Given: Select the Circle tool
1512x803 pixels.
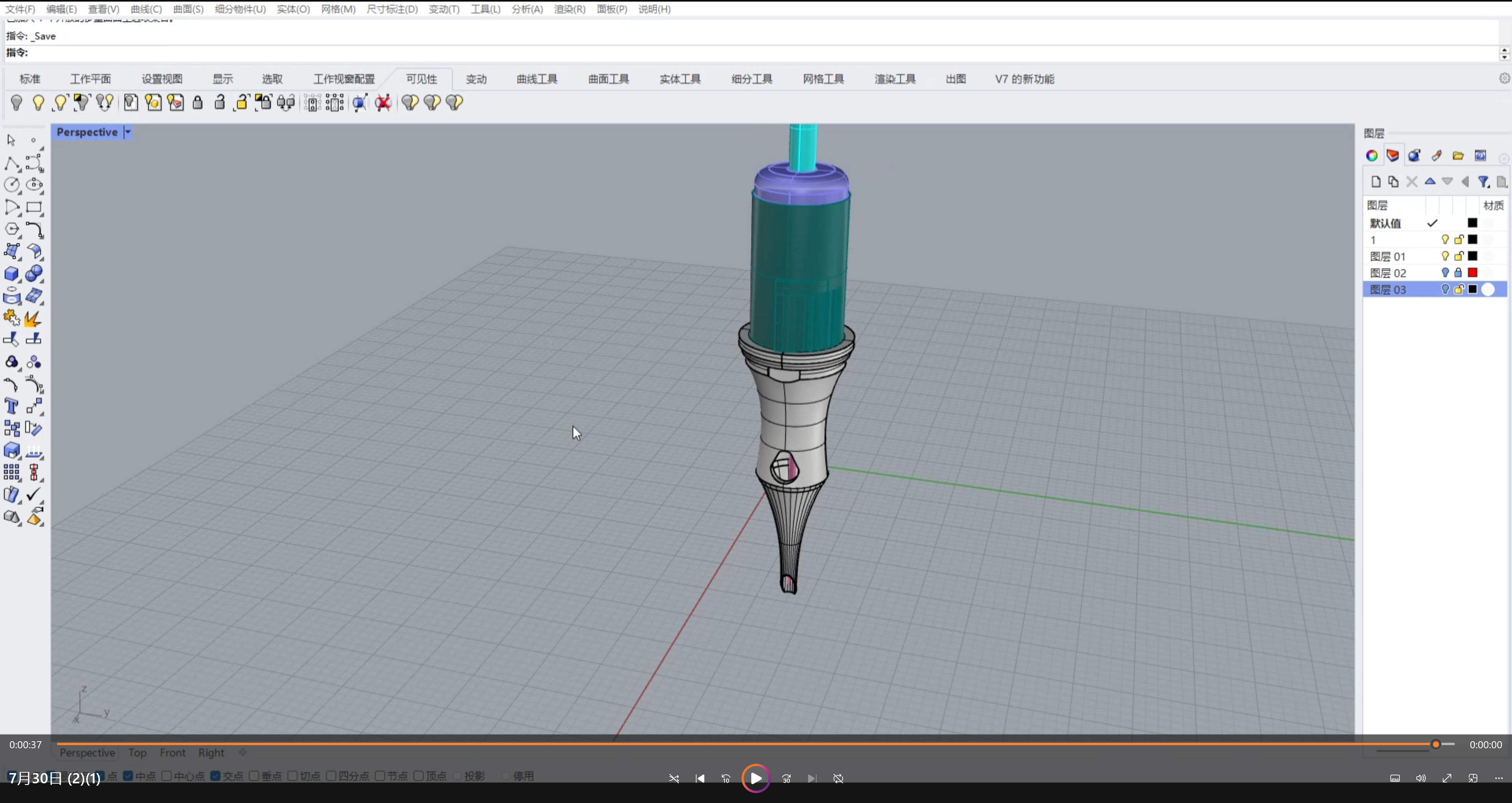Looking at the screenshot, I should click(12, 185).
